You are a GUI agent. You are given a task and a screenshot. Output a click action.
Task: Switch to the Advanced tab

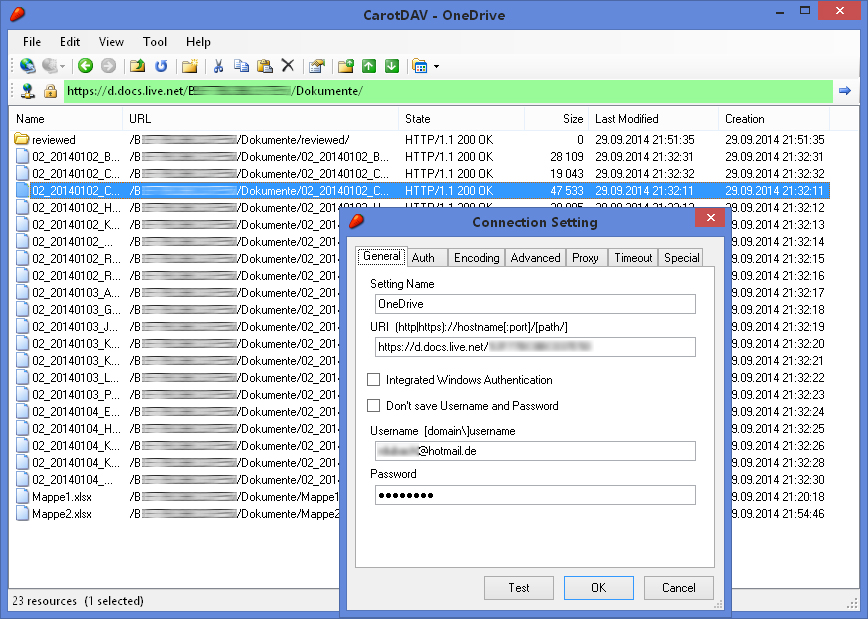pyautogui.click(x=535, y=258)
